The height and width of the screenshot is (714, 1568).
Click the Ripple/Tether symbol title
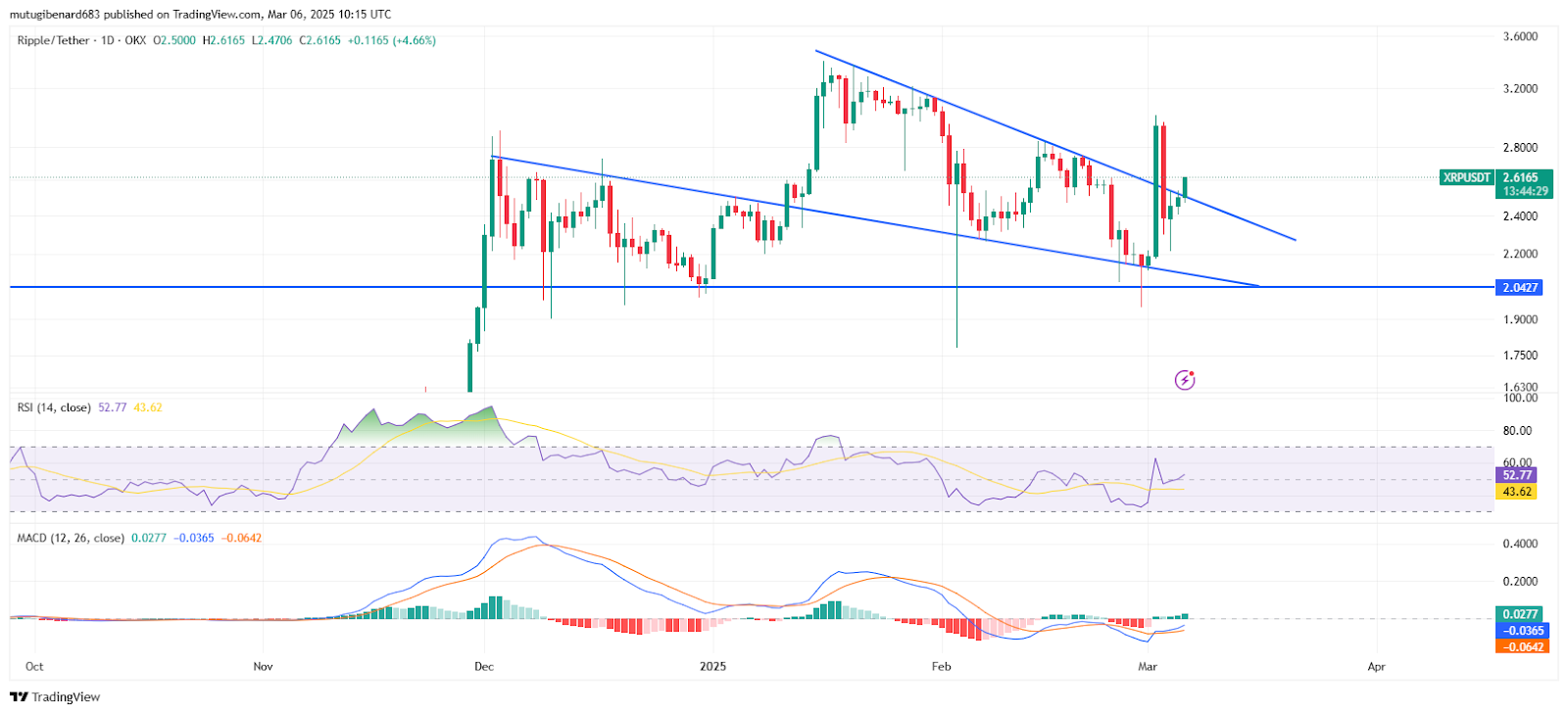pyautogui.click(x=53, y=40)
